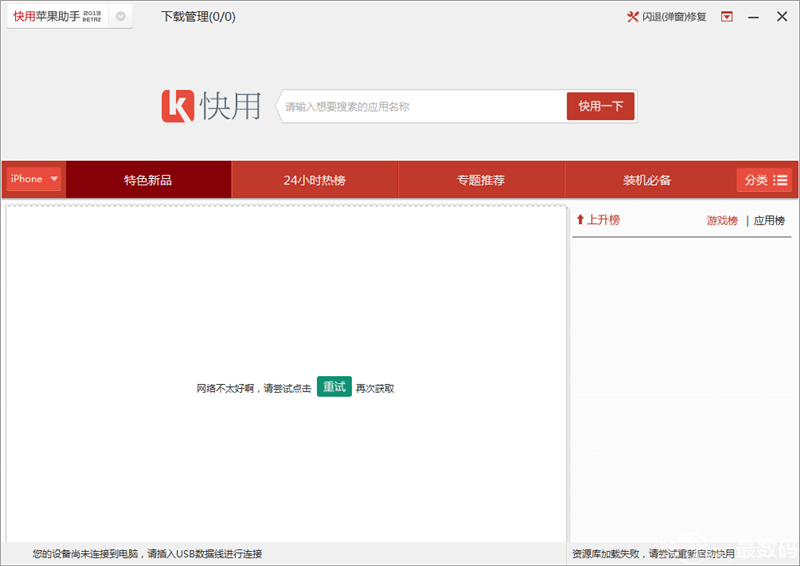
Task: Switch to 应用榜 ranking
Action: click(x=769, y=220)
